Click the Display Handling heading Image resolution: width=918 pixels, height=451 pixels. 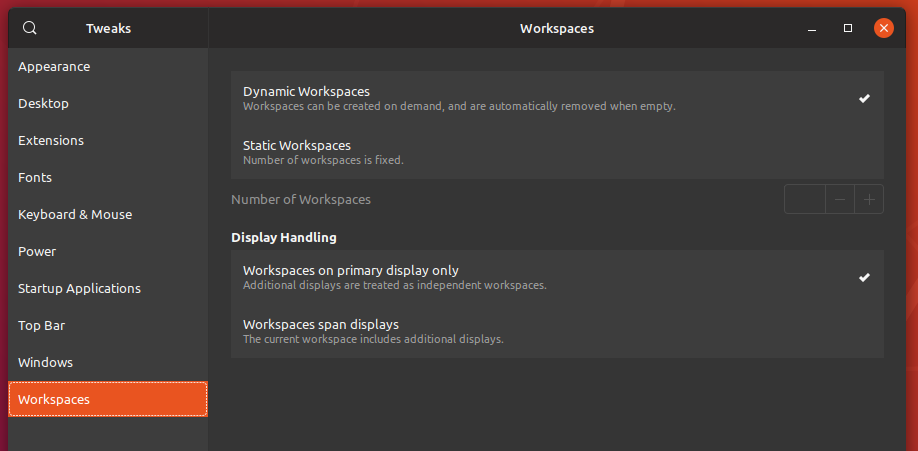pos(284,237)
